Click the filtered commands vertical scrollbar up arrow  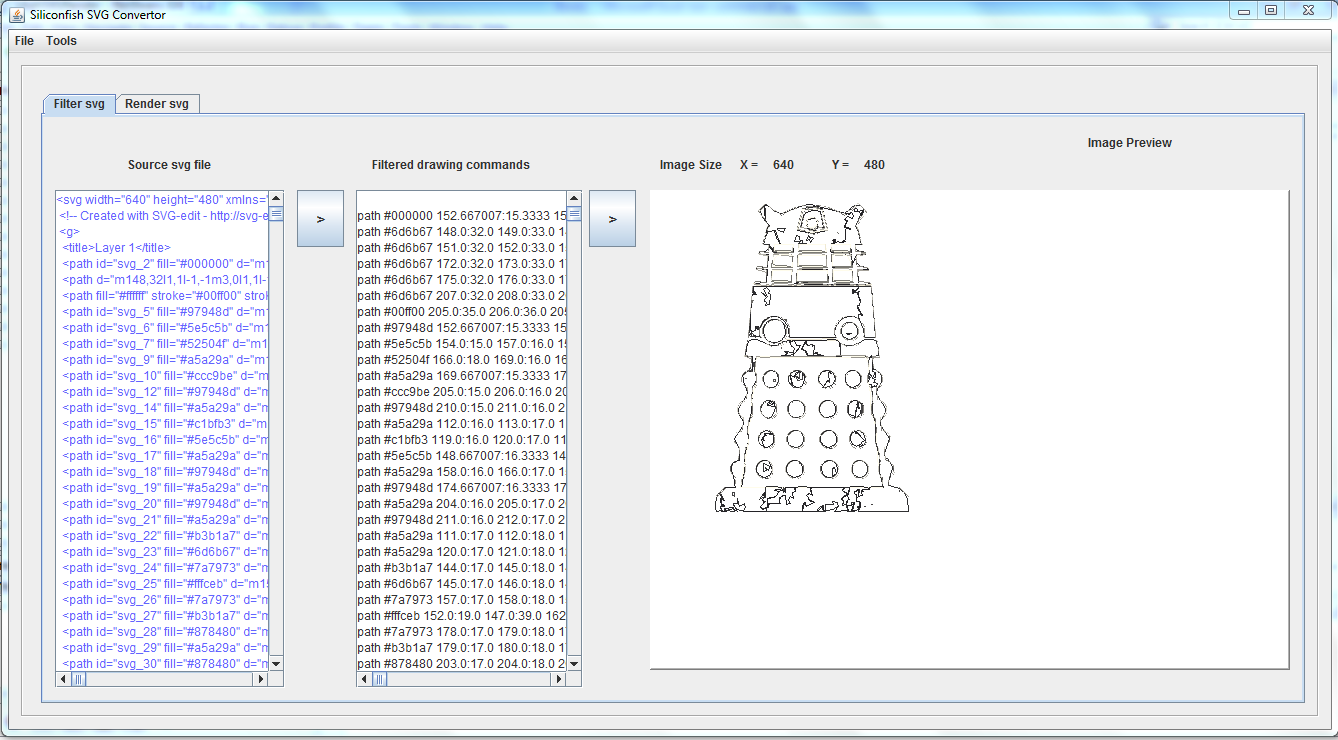[x=574, y=198]
